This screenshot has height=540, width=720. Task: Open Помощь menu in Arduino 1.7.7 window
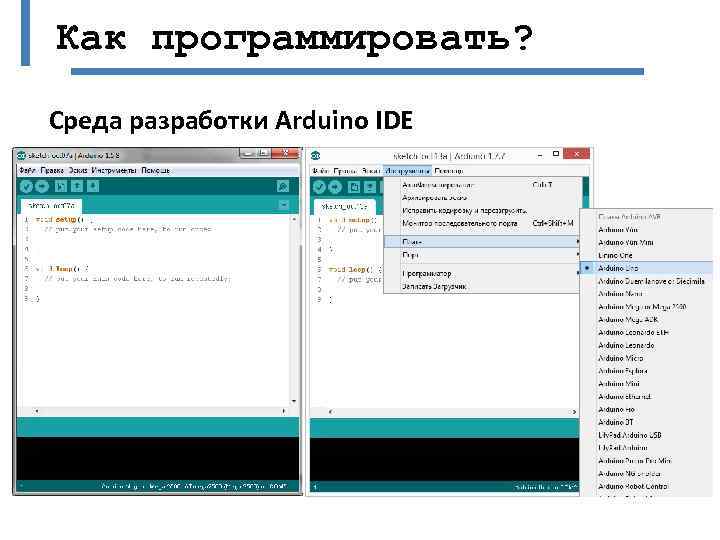449,171
